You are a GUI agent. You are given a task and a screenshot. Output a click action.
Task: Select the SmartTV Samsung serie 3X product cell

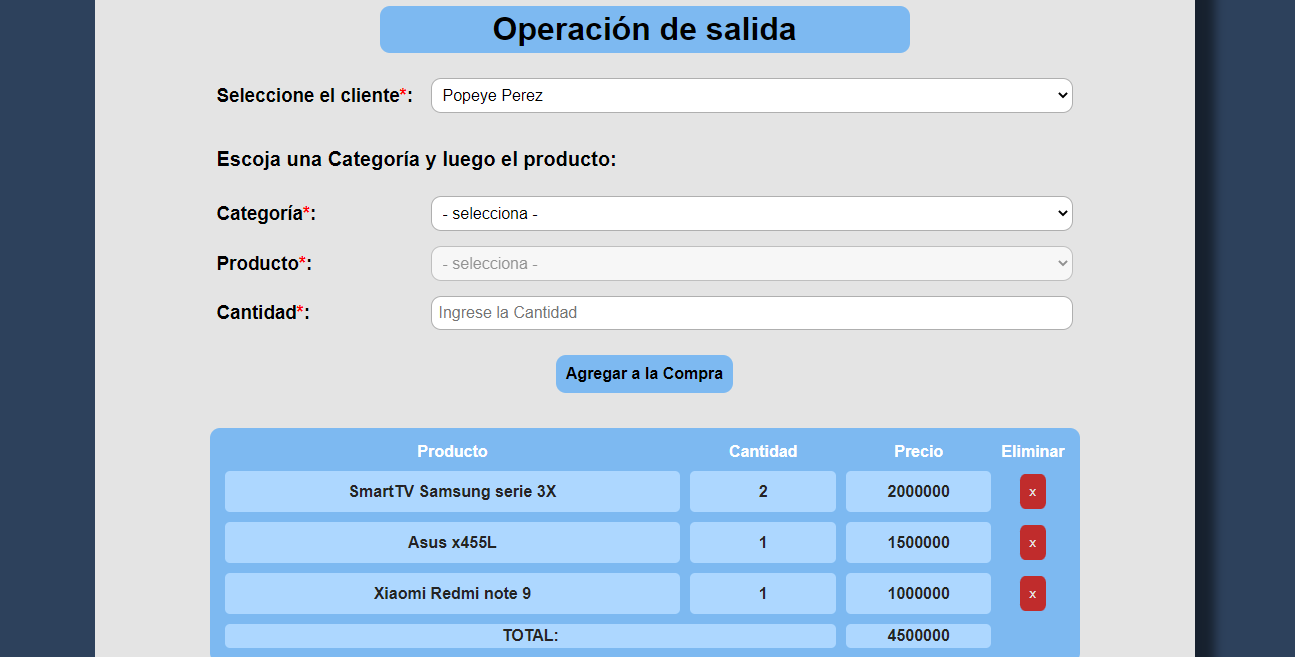click(452, 491)
